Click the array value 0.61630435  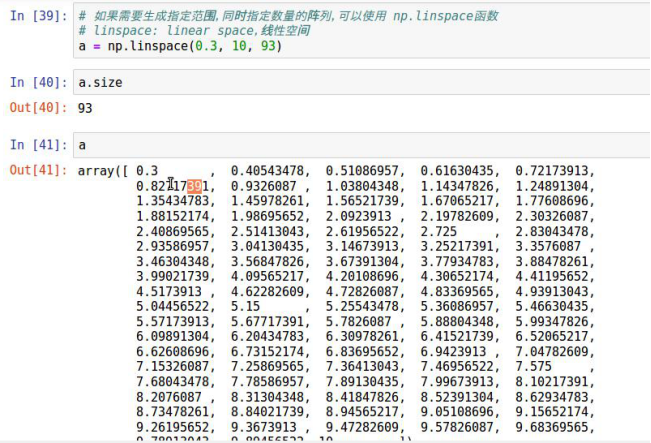(457, 171)
